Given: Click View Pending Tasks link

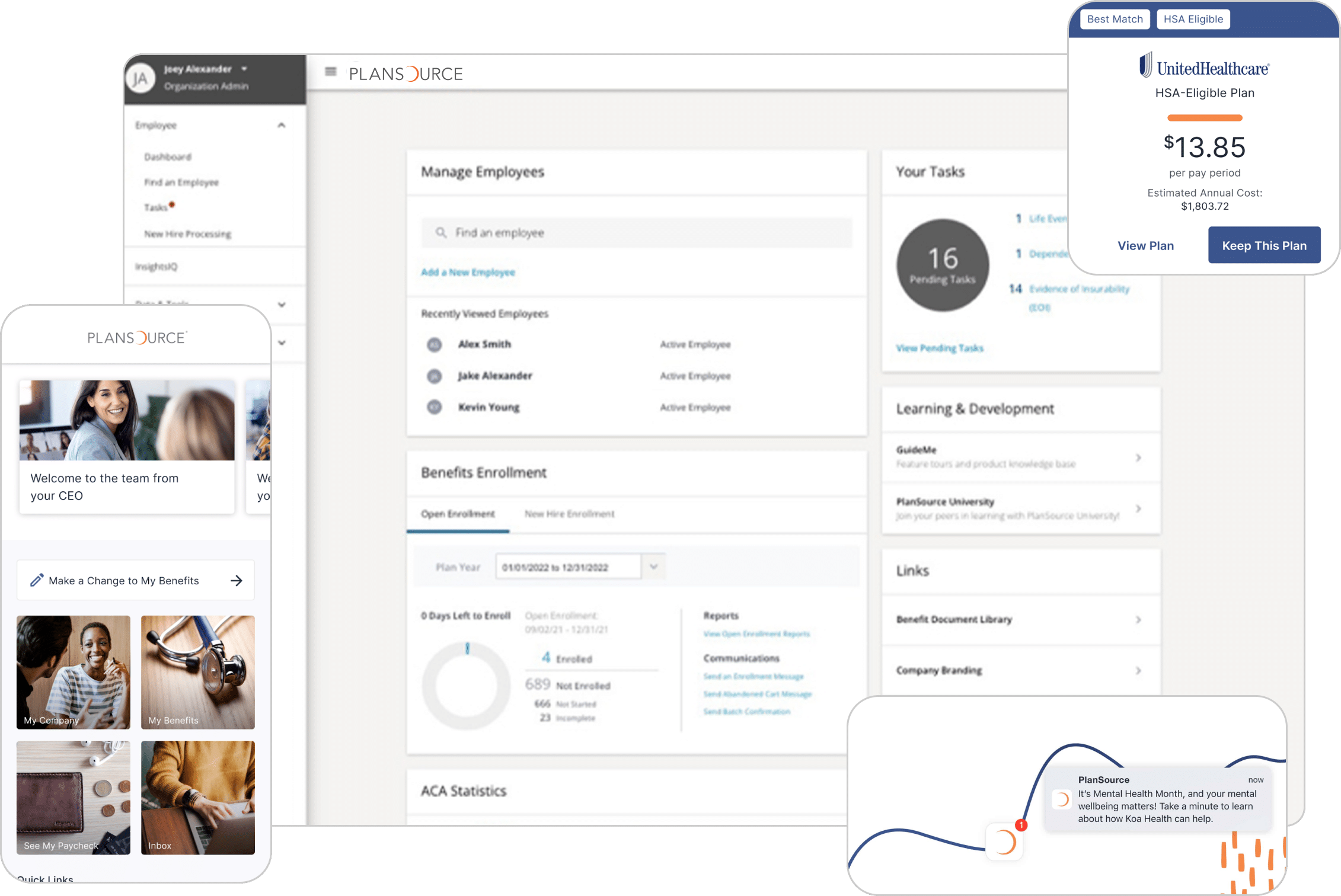Looking at the screenshot, I should click(940, 348).
